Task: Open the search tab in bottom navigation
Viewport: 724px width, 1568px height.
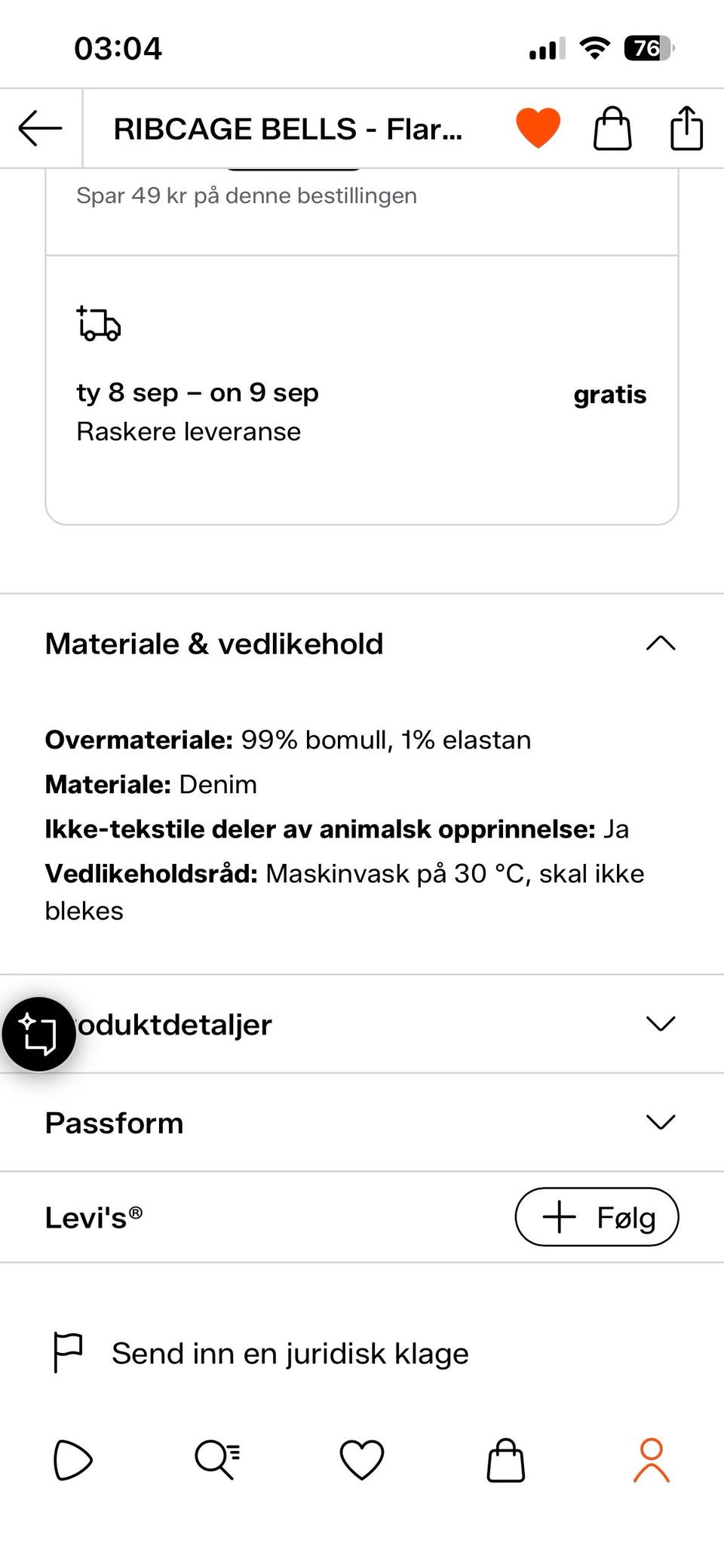Action: tap(217, 1460)
